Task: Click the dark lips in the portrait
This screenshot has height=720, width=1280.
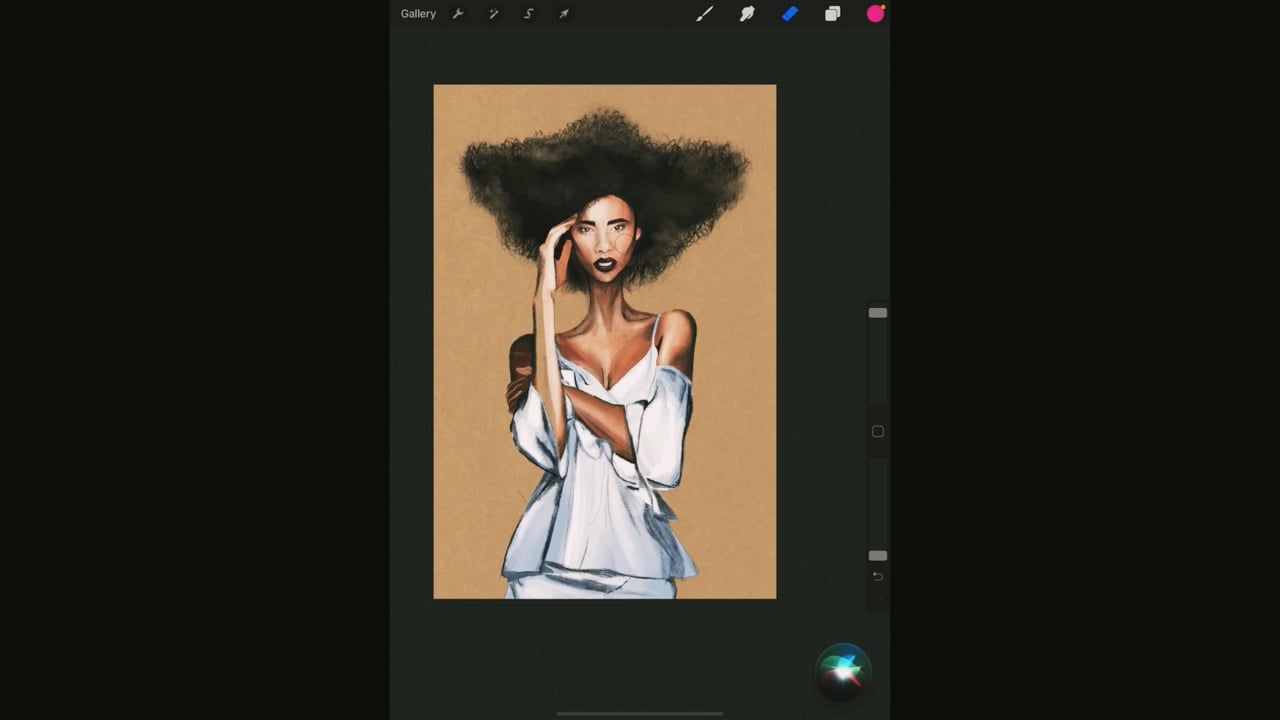Action: pyautogui.click(x=605, y=265)
